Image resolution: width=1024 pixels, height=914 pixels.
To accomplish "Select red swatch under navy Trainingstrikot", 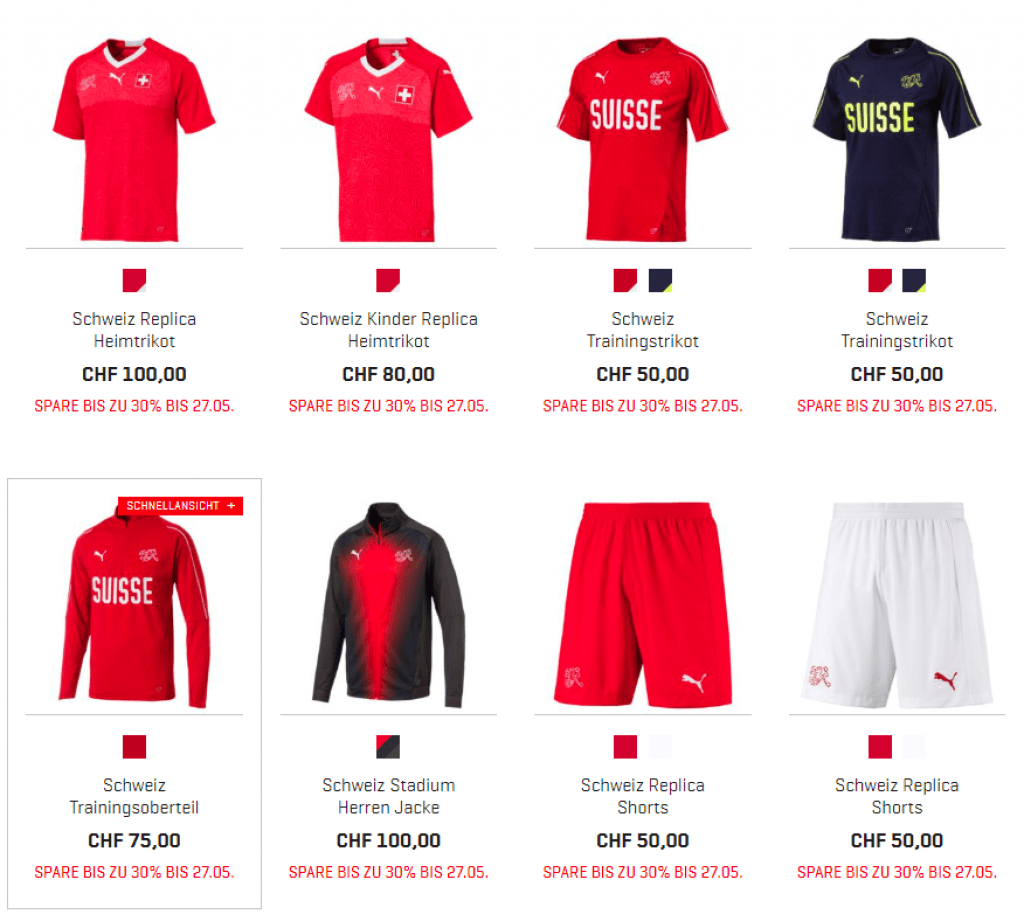I will tap(880, 281).
